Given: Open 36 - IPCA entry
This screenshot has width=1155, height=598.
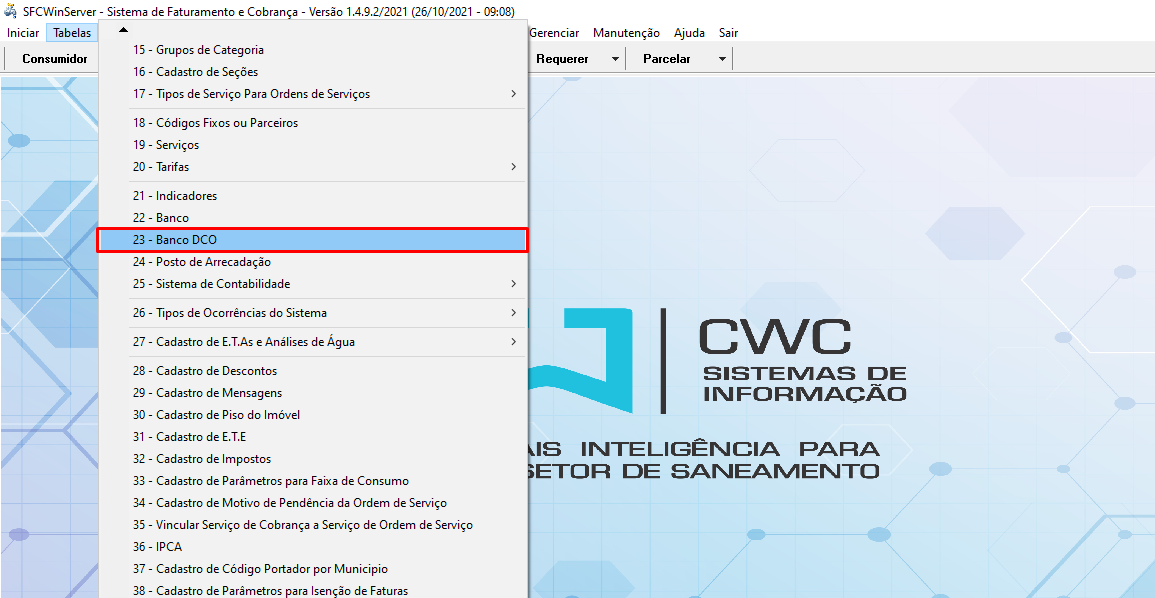Looking at the screenshot, I should pos(157,547).
